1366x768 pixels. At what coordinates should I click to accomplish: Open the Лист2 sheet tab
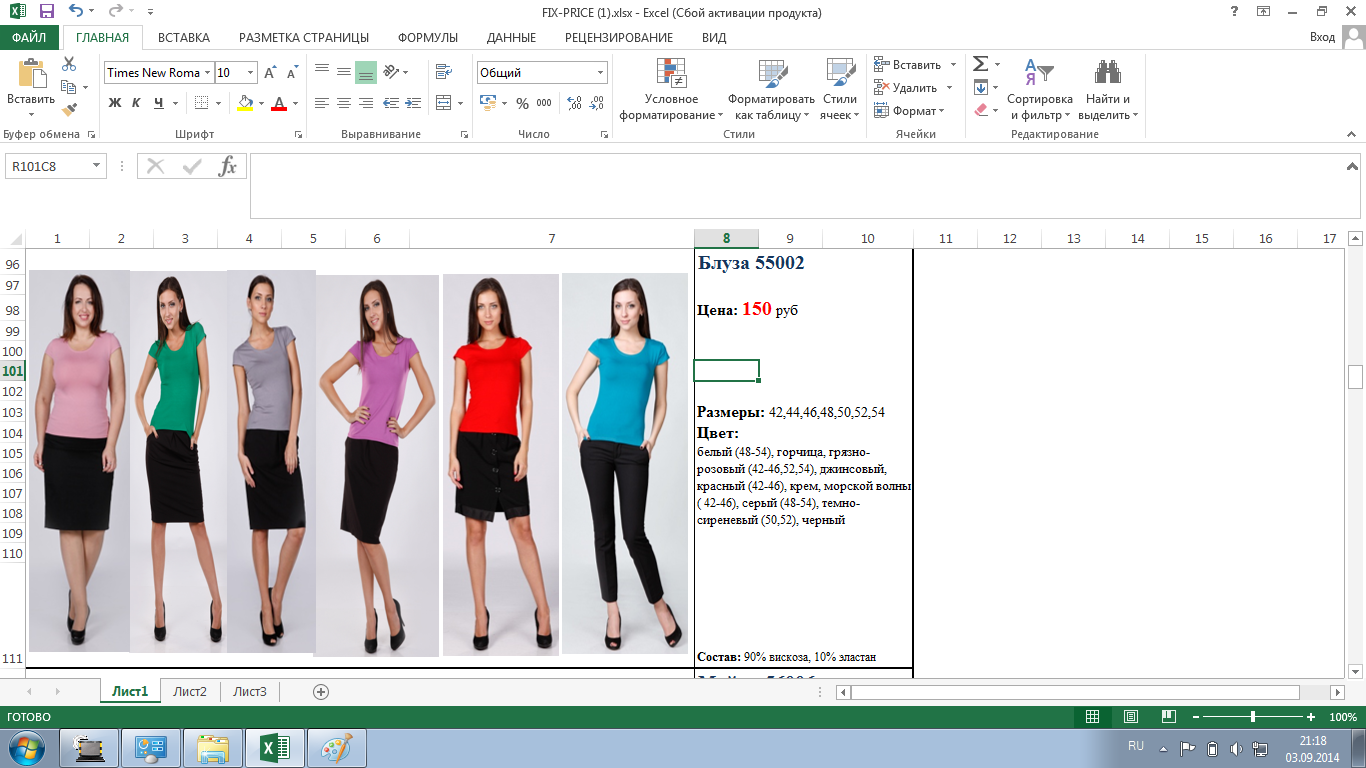pyautogui.click(x=190, y=691)
